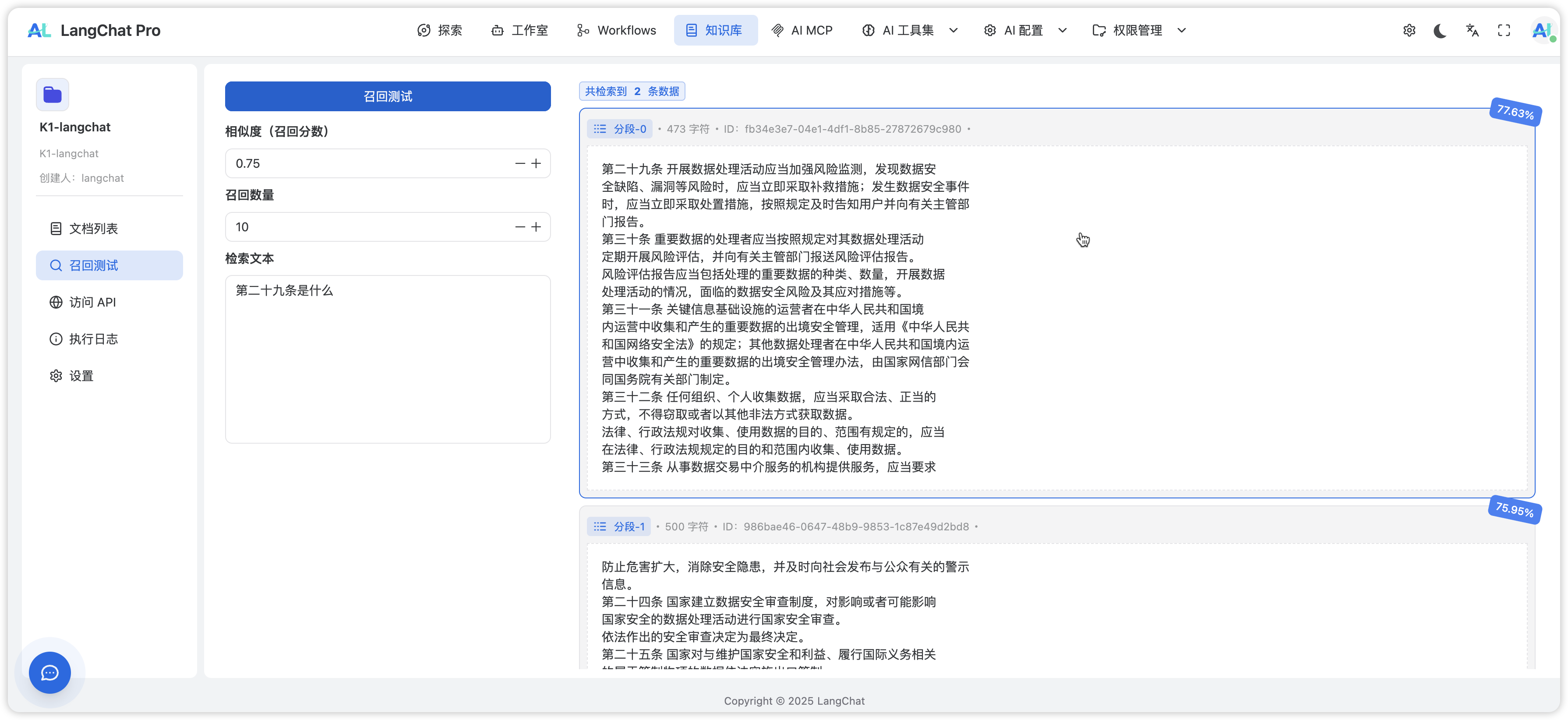This screenshot has height=720, width=1568.
Task: Expand the AI 配置 dropdown menu
Action: tap(1025, 30)
